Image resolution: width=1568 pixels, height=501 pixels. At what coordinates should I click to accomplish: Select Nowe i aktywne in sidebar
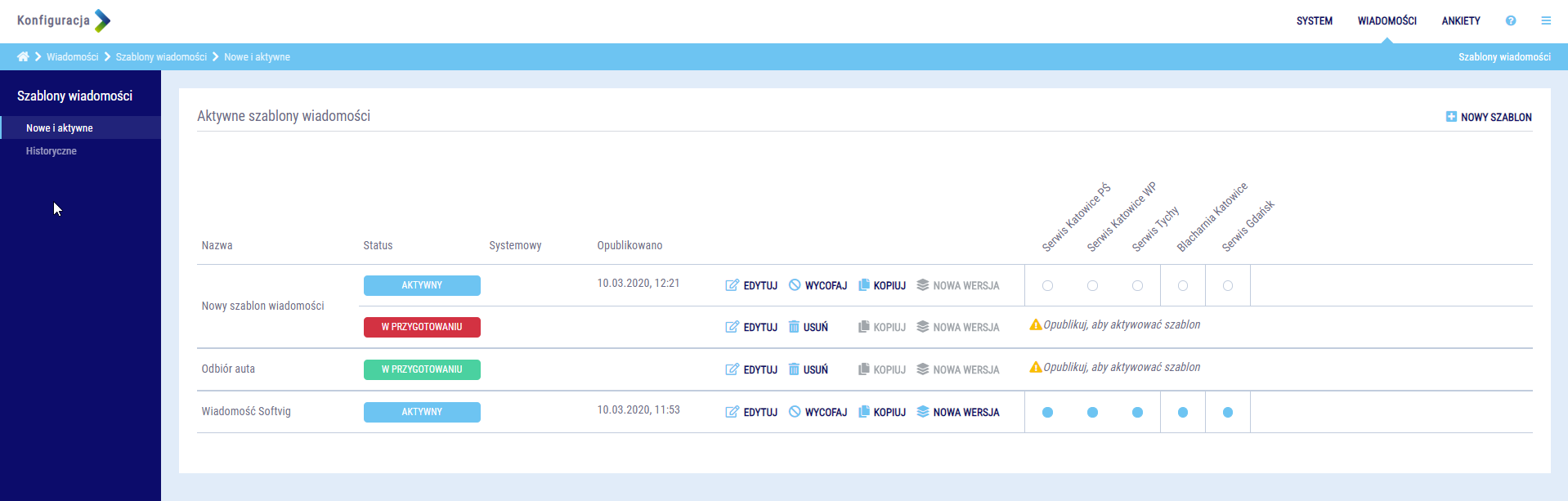click(x=59, y=128)
